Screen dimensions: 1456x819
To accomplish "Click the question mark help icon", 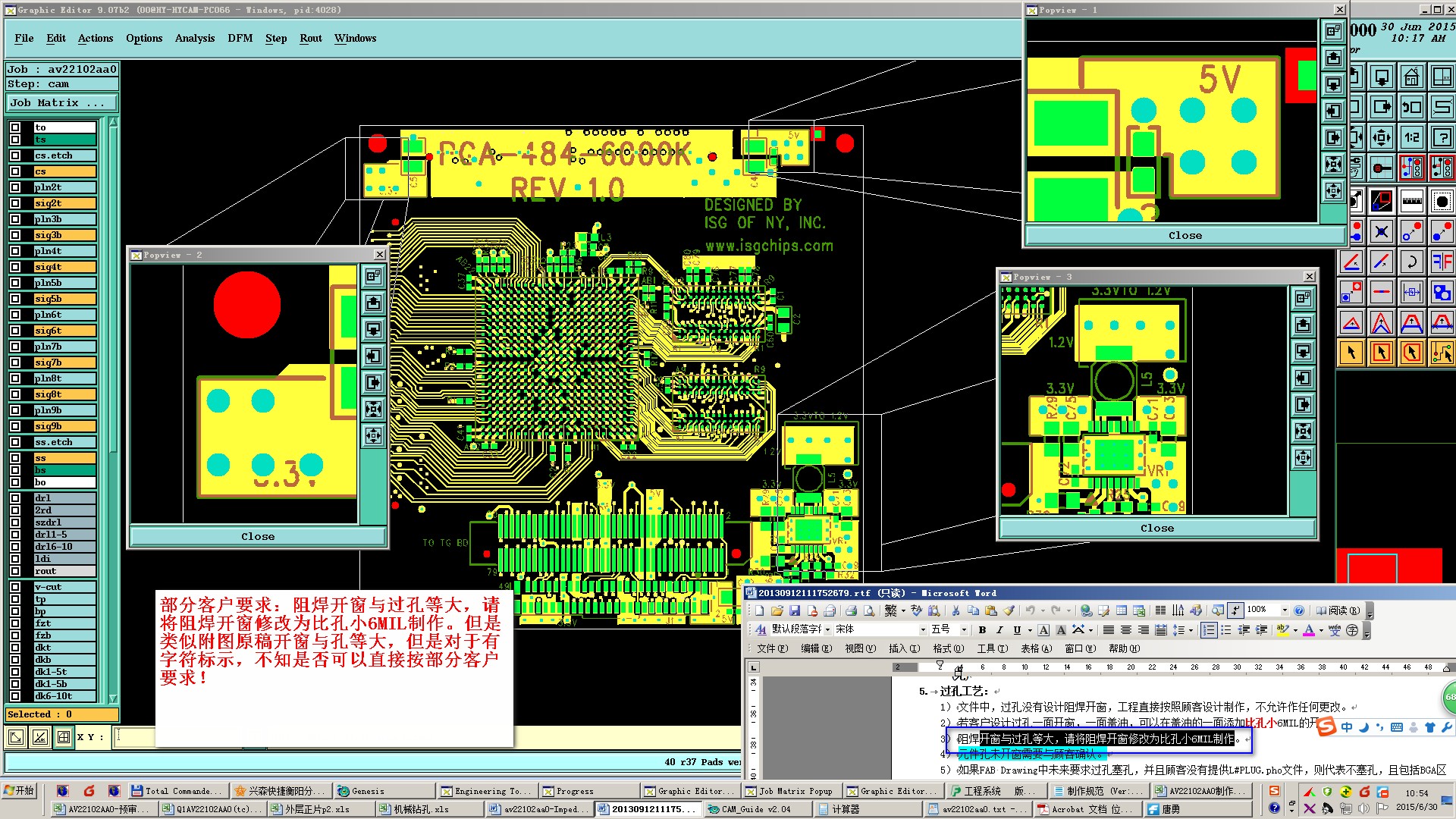I will [x=1442, y=137].
